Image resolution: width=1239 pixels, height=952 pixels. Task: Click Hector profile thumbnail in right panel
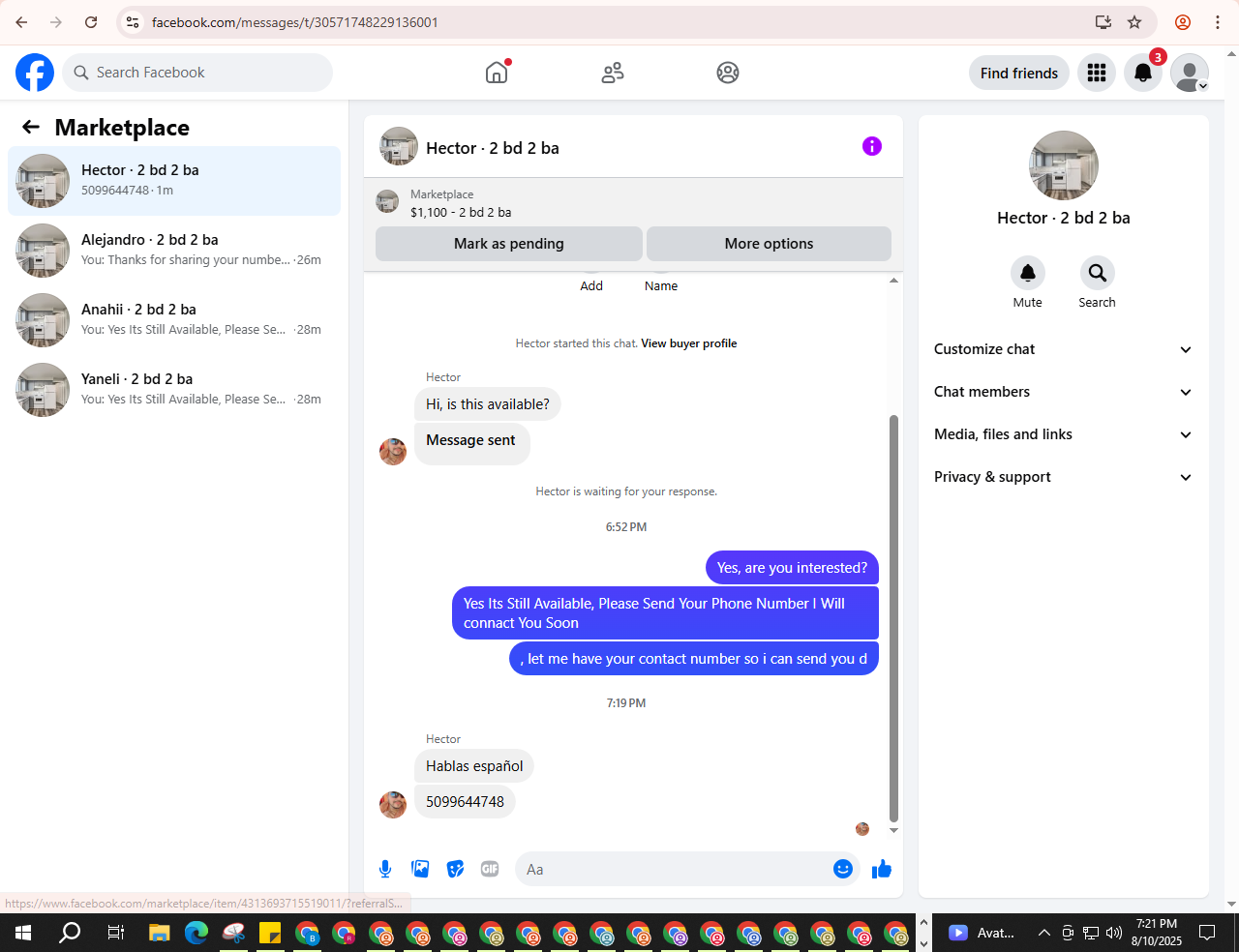point(1064,165)
